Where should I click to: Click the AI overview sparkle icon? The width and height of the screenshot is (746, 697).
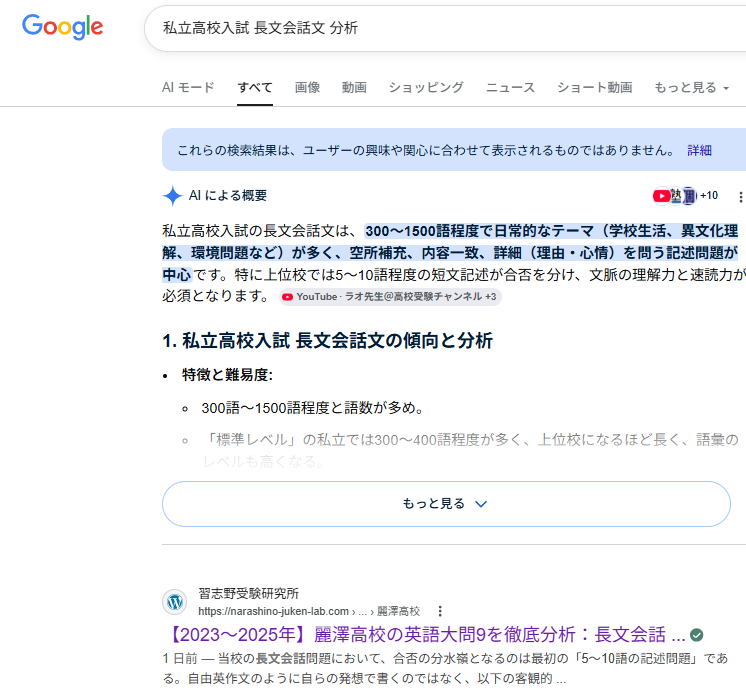pos(172,196)
